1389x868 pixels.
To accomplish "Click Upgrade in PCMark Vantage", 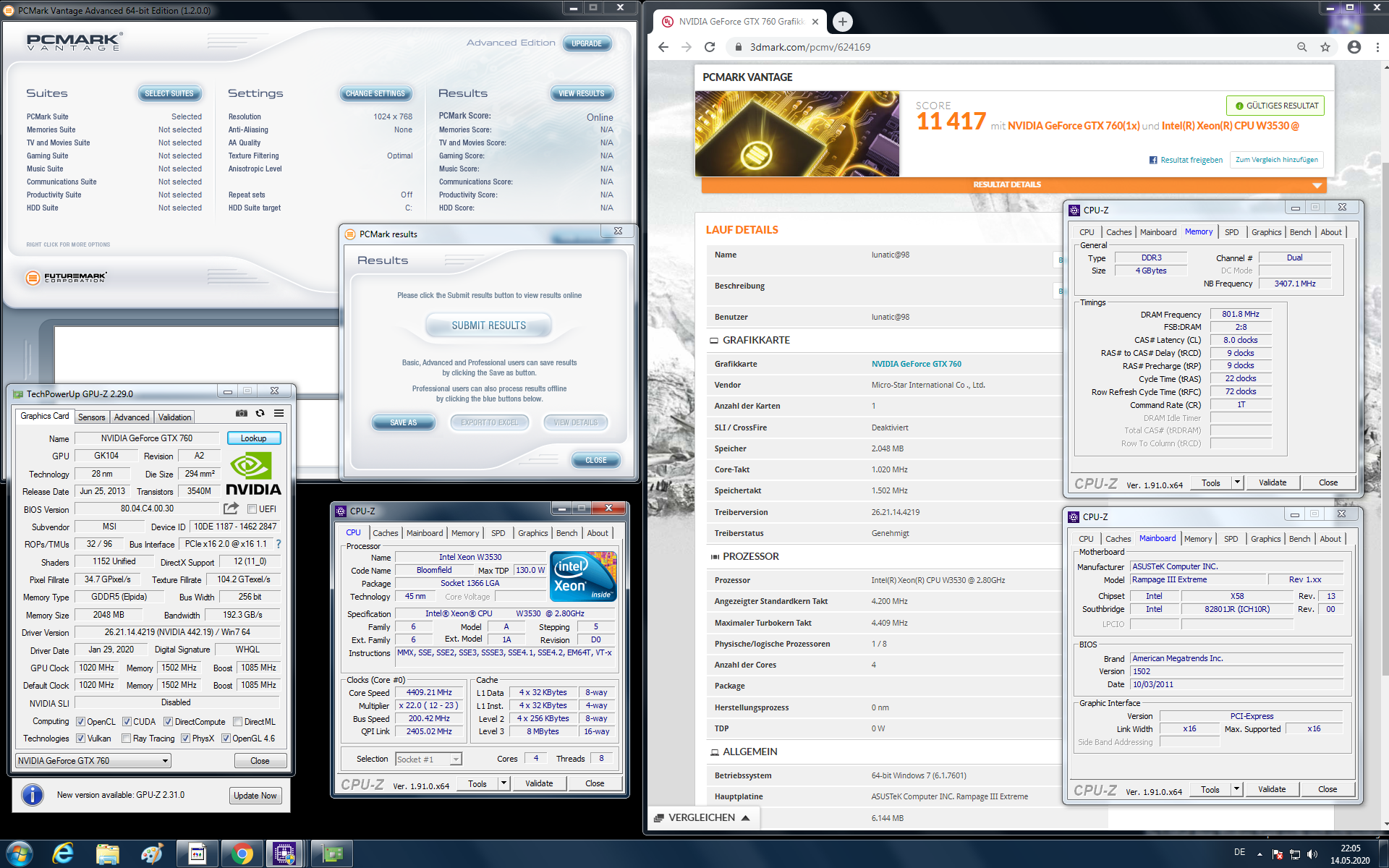I will pos(587,43).
